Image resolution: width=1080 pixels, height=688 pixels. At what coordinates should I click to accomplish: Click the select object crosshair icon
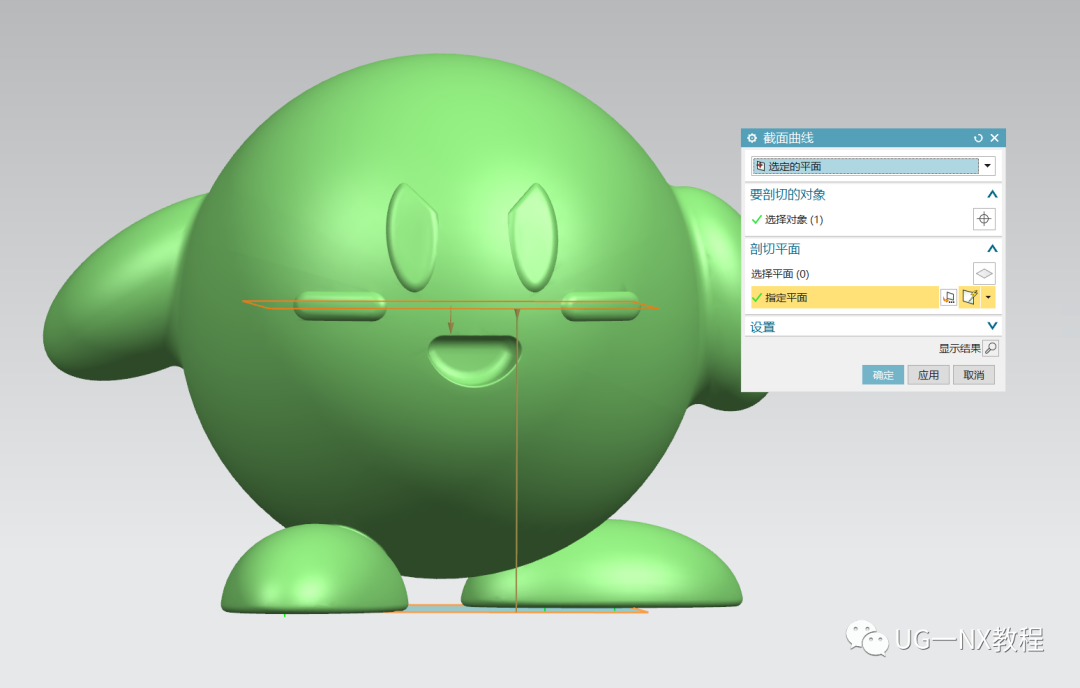click(x=984, y=219)
